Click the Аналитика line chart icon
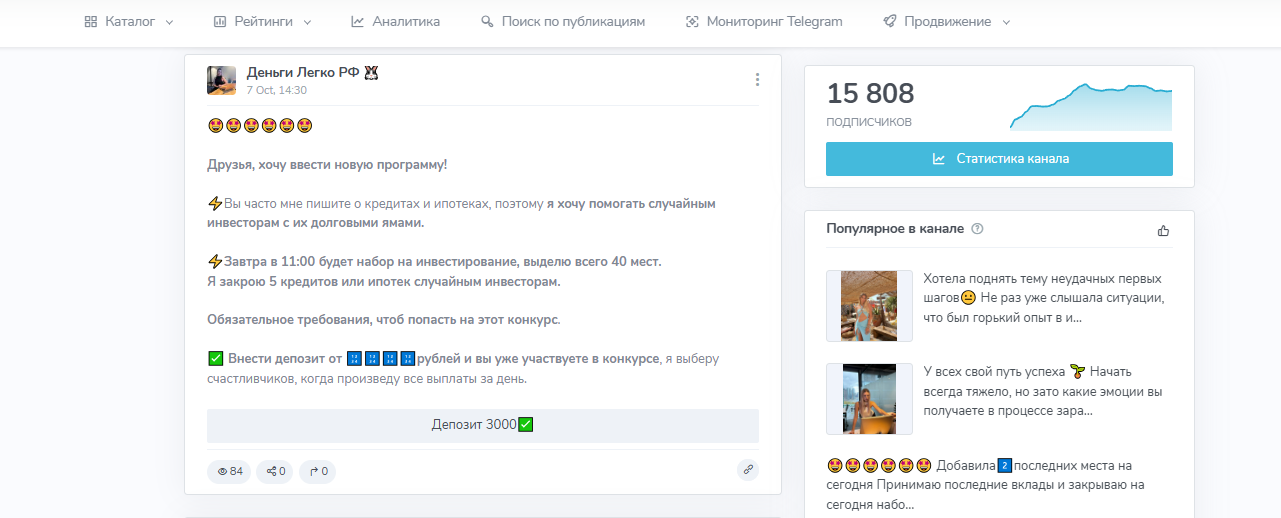The width and height of the screenshot is (1281, 518). click(358, 21)
